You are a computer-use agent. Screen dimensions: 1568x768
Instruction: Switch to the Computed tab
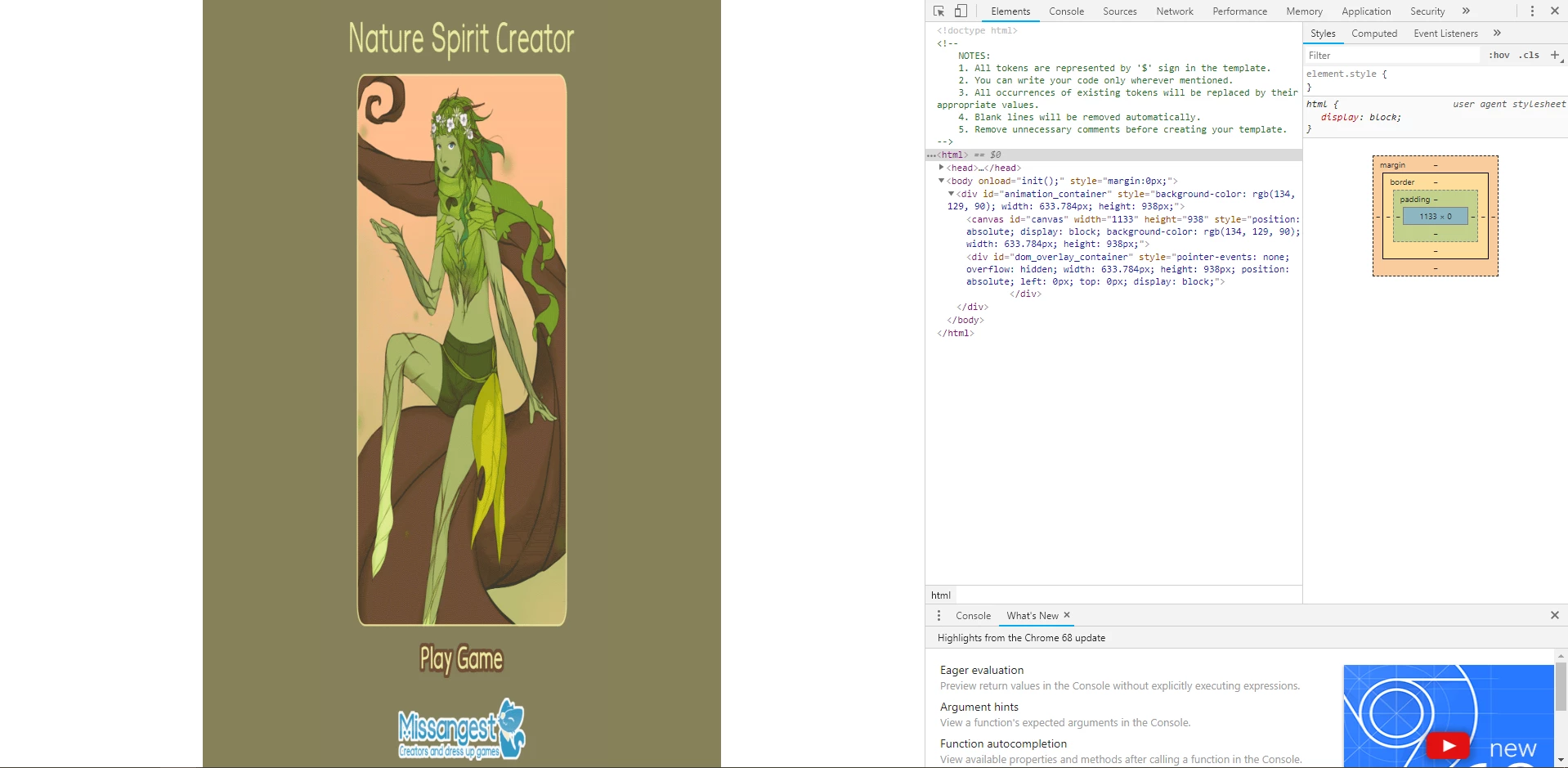coord(1374,34)
